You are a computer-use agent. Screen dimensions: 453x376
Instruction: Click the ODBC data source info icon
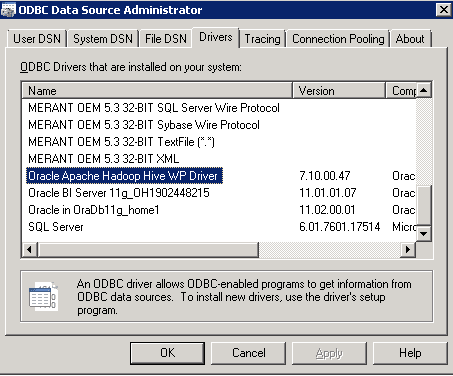pos(44,296)
